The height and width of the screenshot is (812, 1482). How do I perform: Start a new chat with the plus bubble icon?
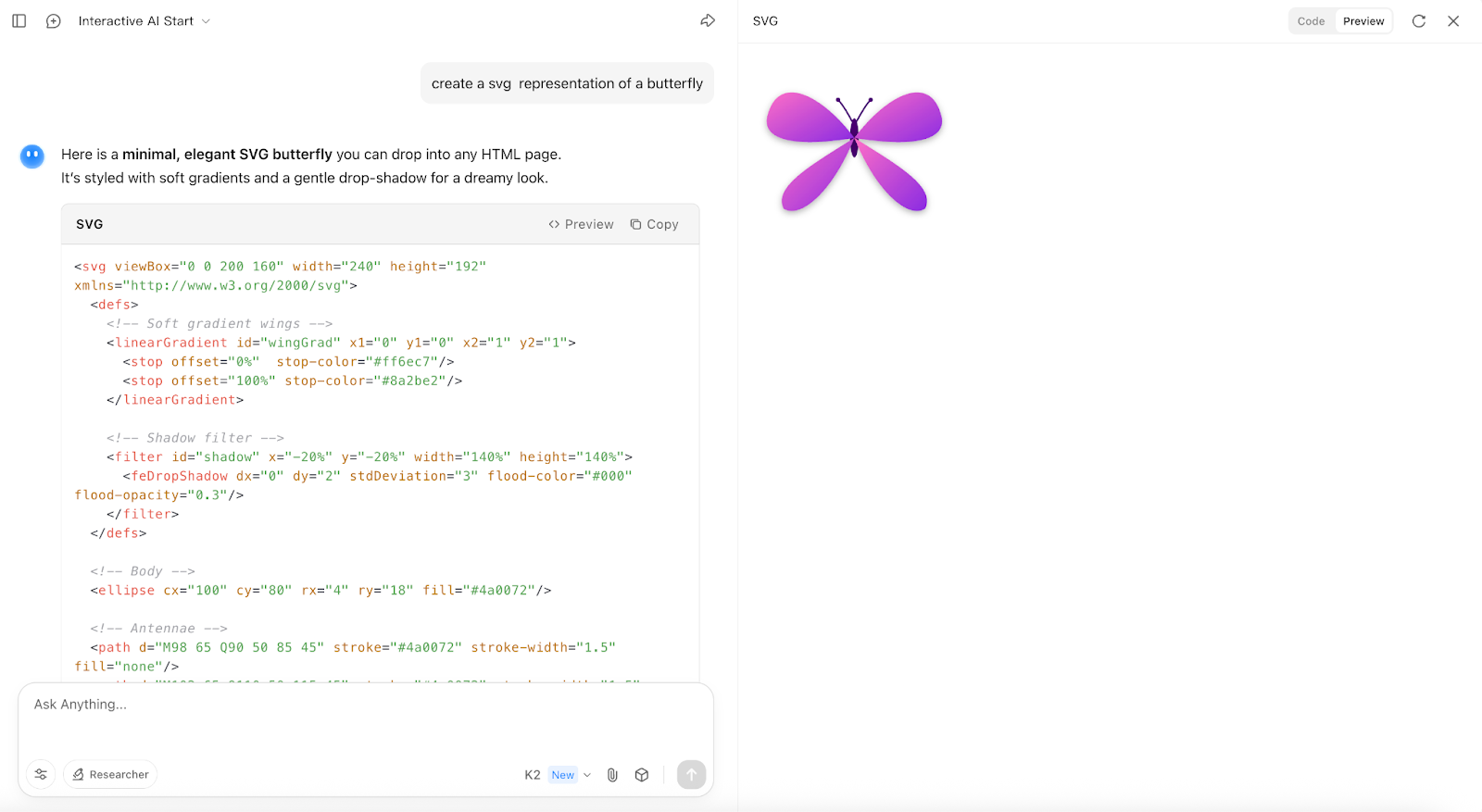54,20
